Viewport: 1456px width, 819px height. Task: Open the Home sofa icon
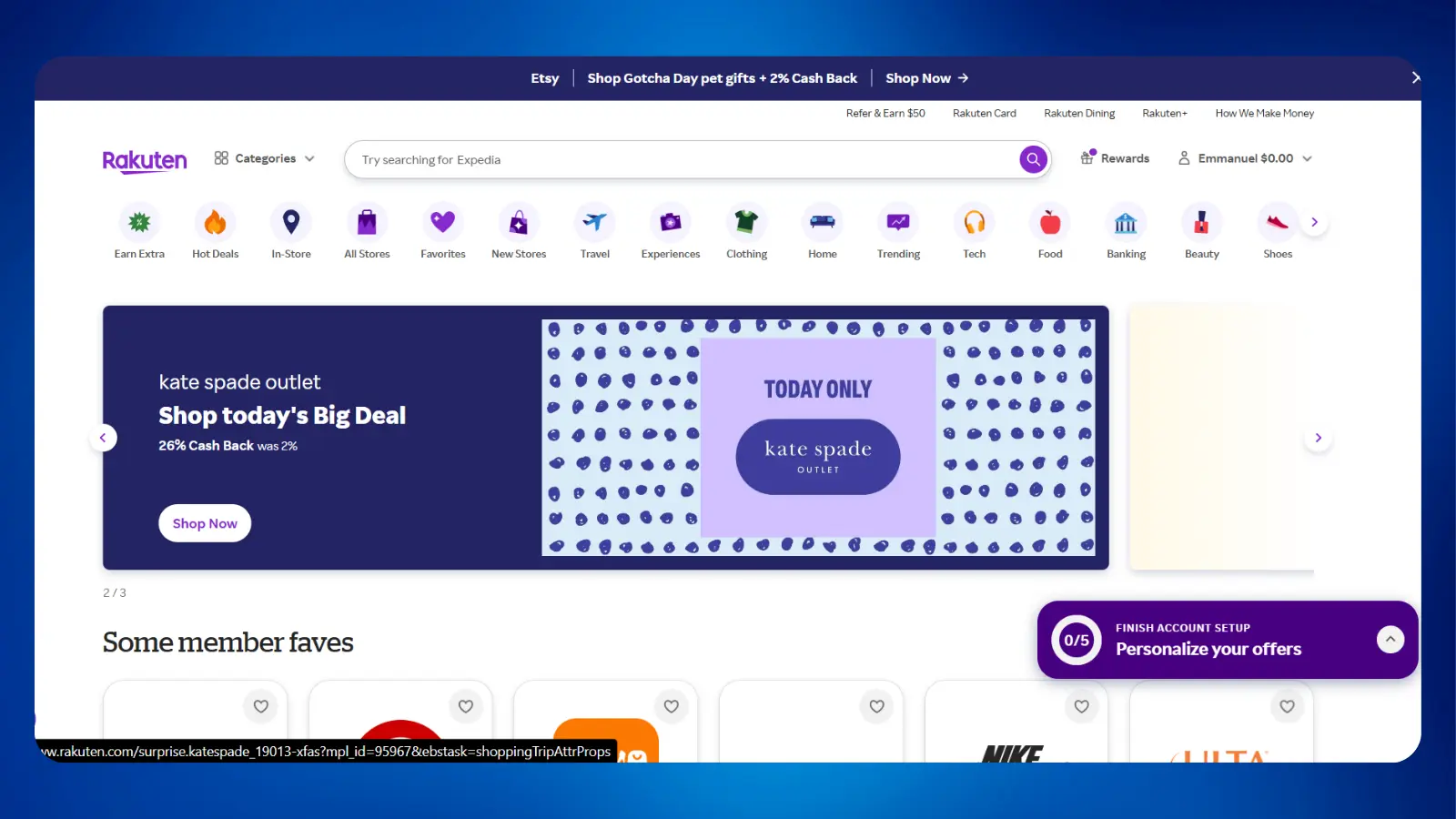(823, 222)
